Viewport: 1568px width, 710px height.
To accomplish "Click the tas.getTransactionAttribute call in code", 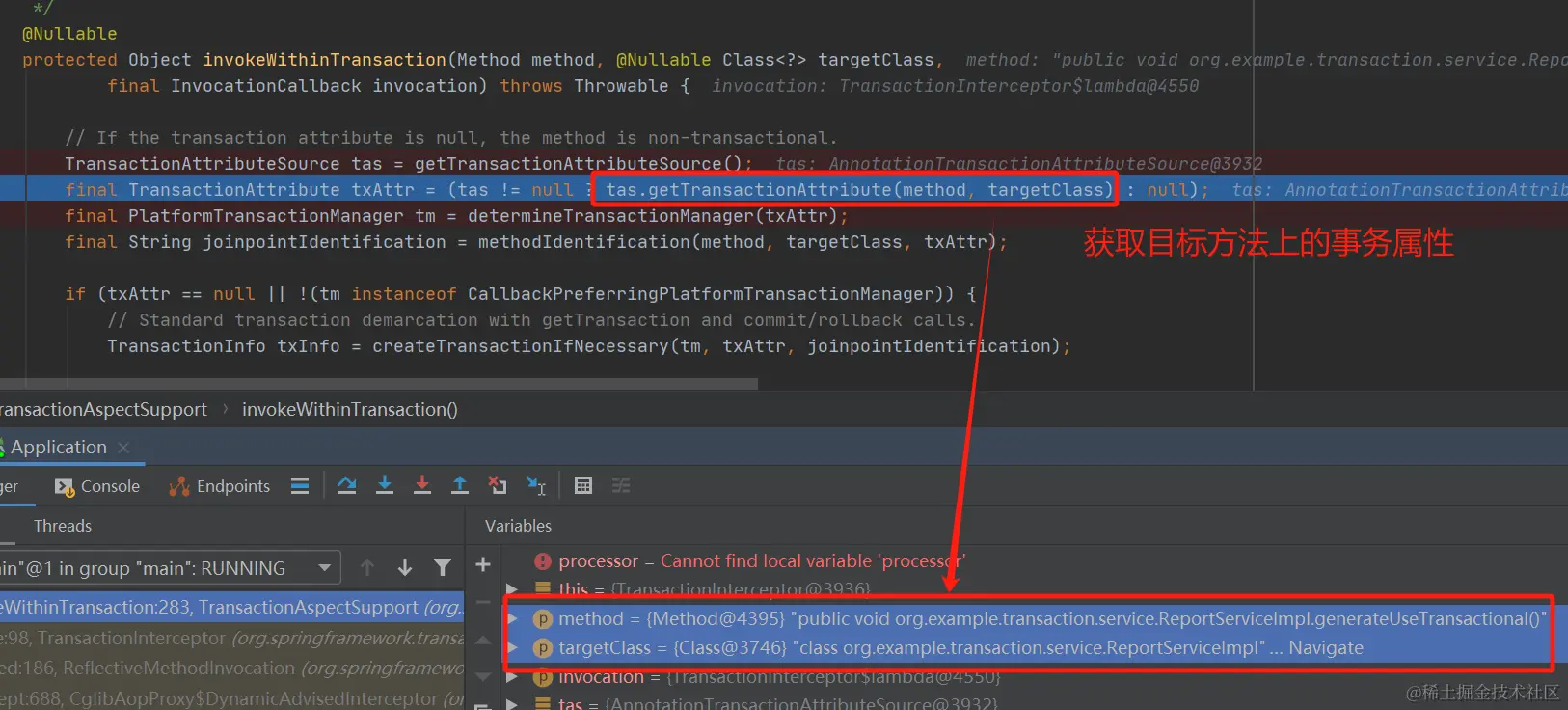I will click(x=859, y=189).
